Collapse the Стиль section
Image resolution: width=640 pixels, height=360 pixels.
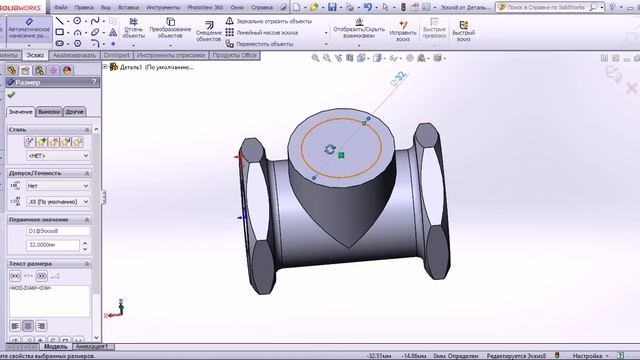point(87,129)
